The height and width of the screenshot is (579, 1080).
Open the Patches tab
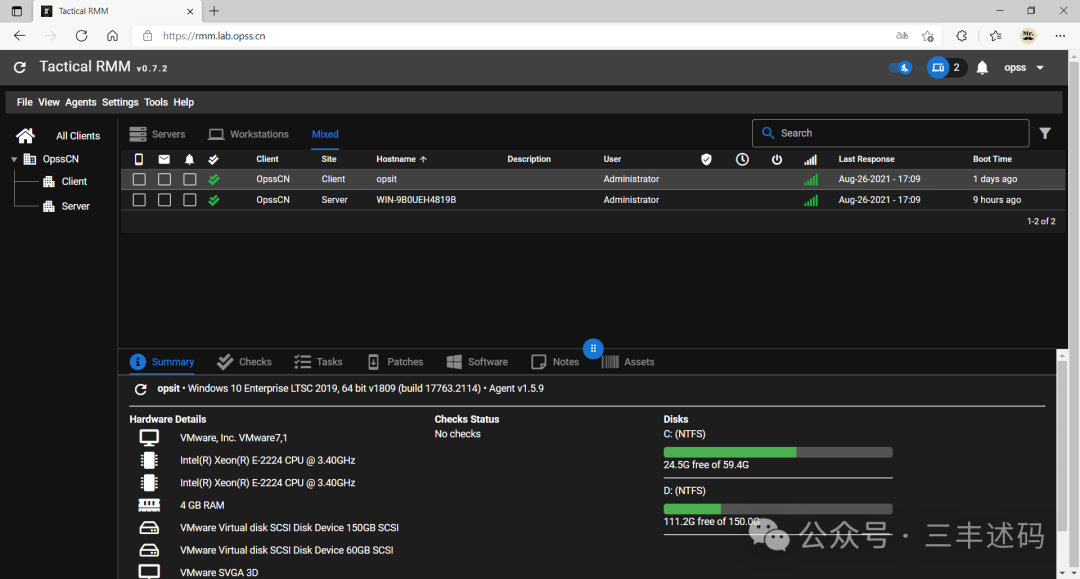pos(395,361)
